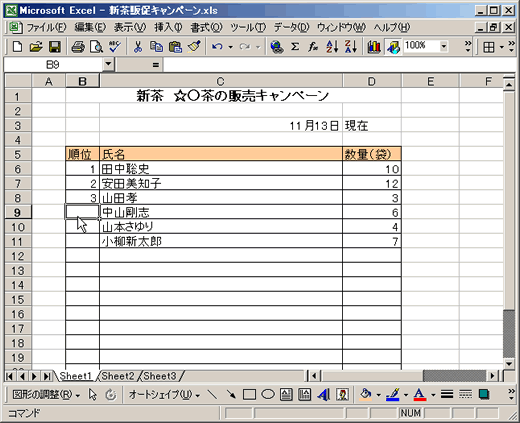Click the Format Painter brush icon
The width and height of the screenshot is (520, 423).
[194, 47]
